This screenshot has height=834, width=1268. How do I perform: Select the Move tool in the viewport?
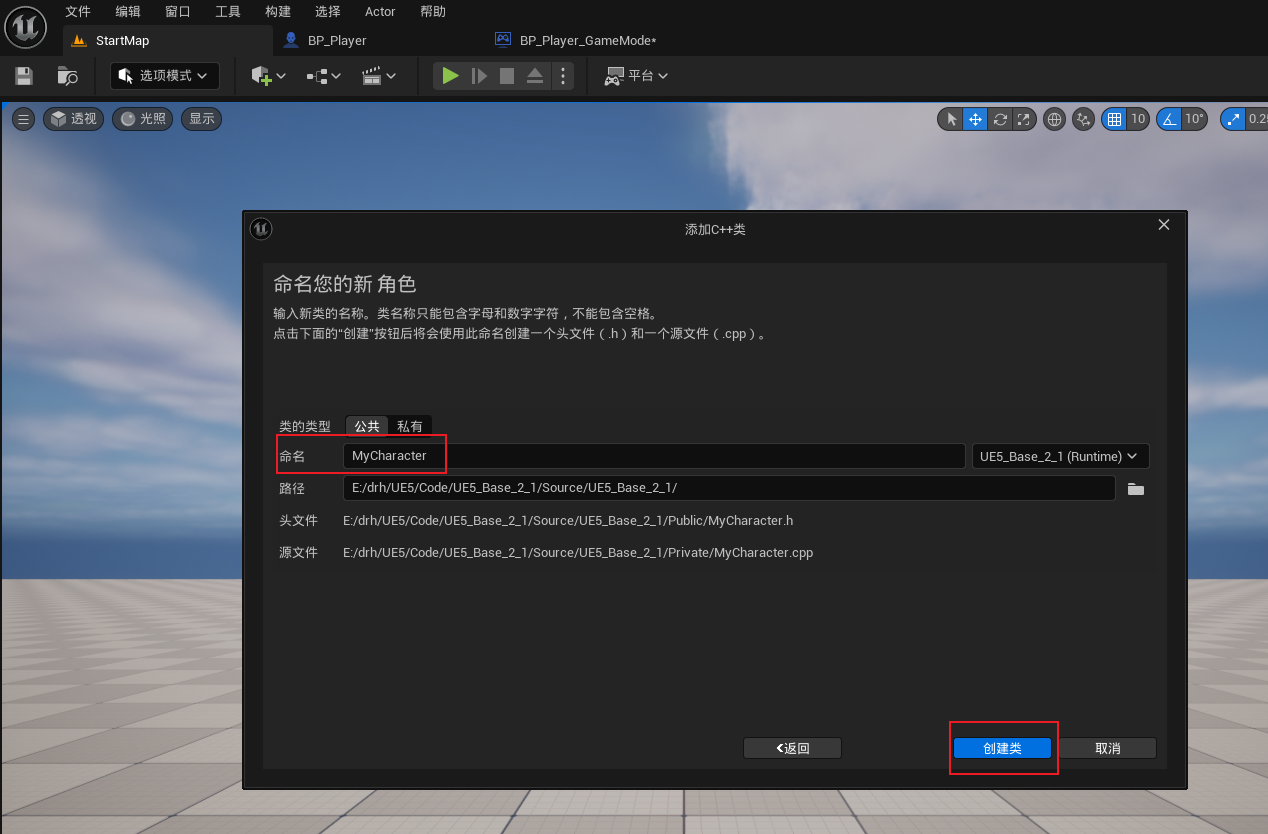(x=975, y=118)
